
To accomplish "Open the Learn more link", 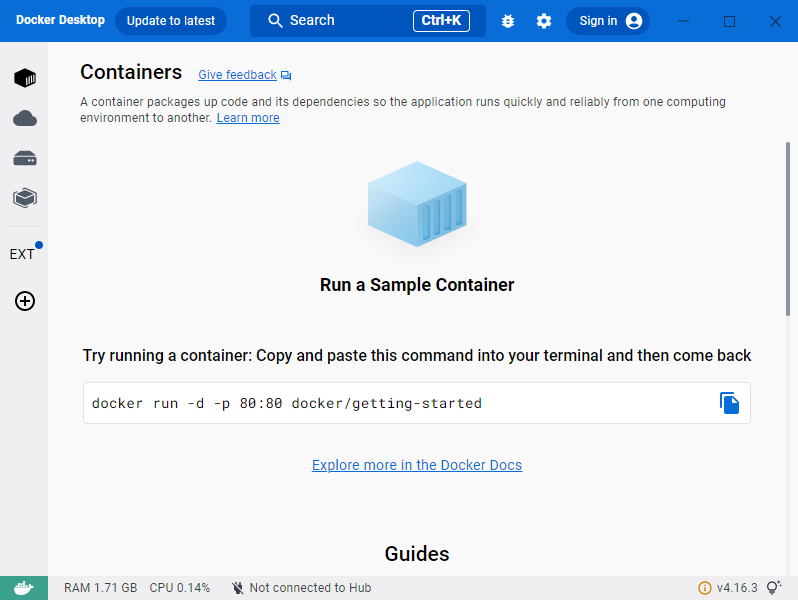I will point(248,118).
